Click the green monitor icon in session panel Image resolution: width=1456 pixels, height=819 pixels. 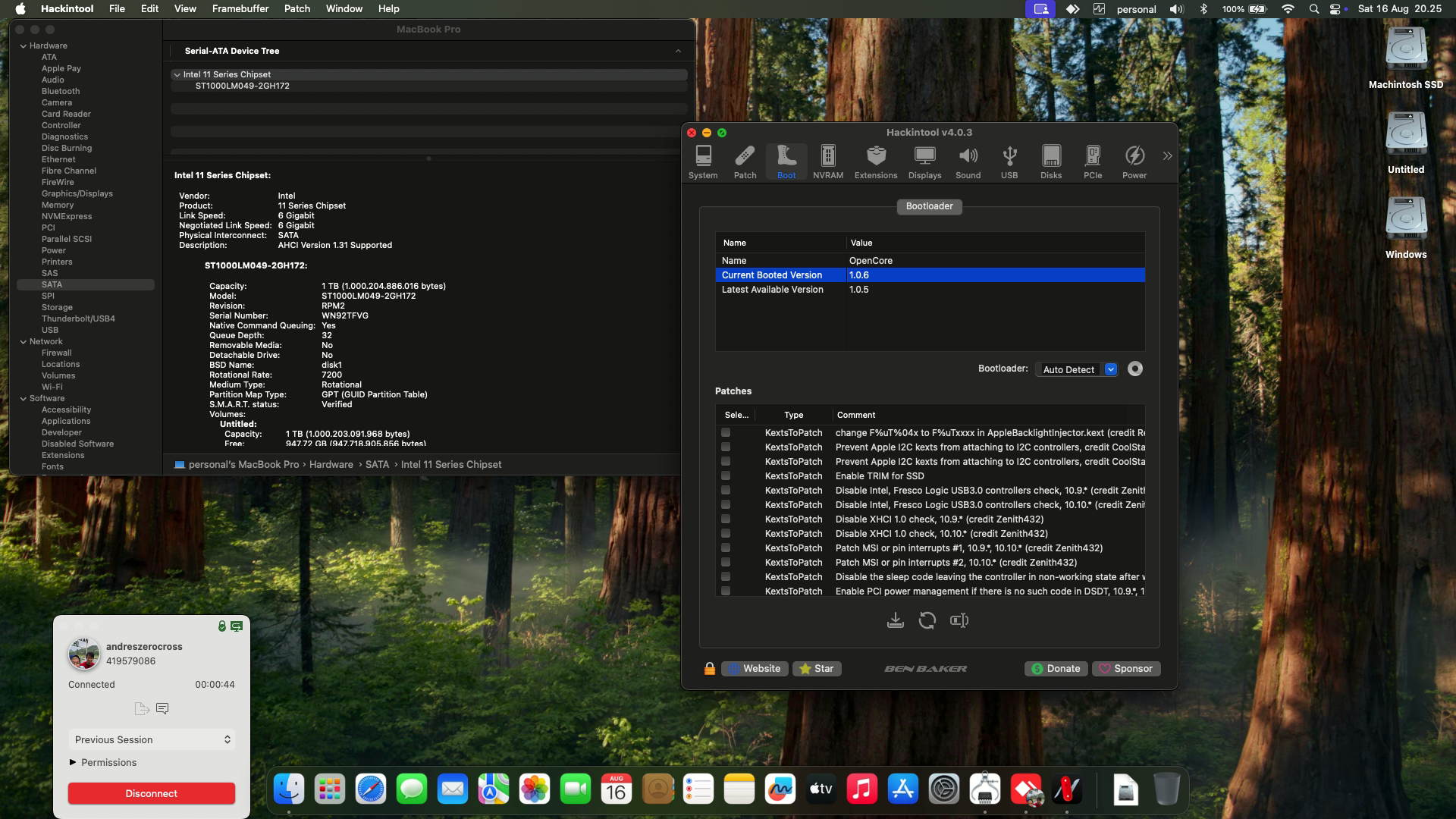tap(237, 626)
